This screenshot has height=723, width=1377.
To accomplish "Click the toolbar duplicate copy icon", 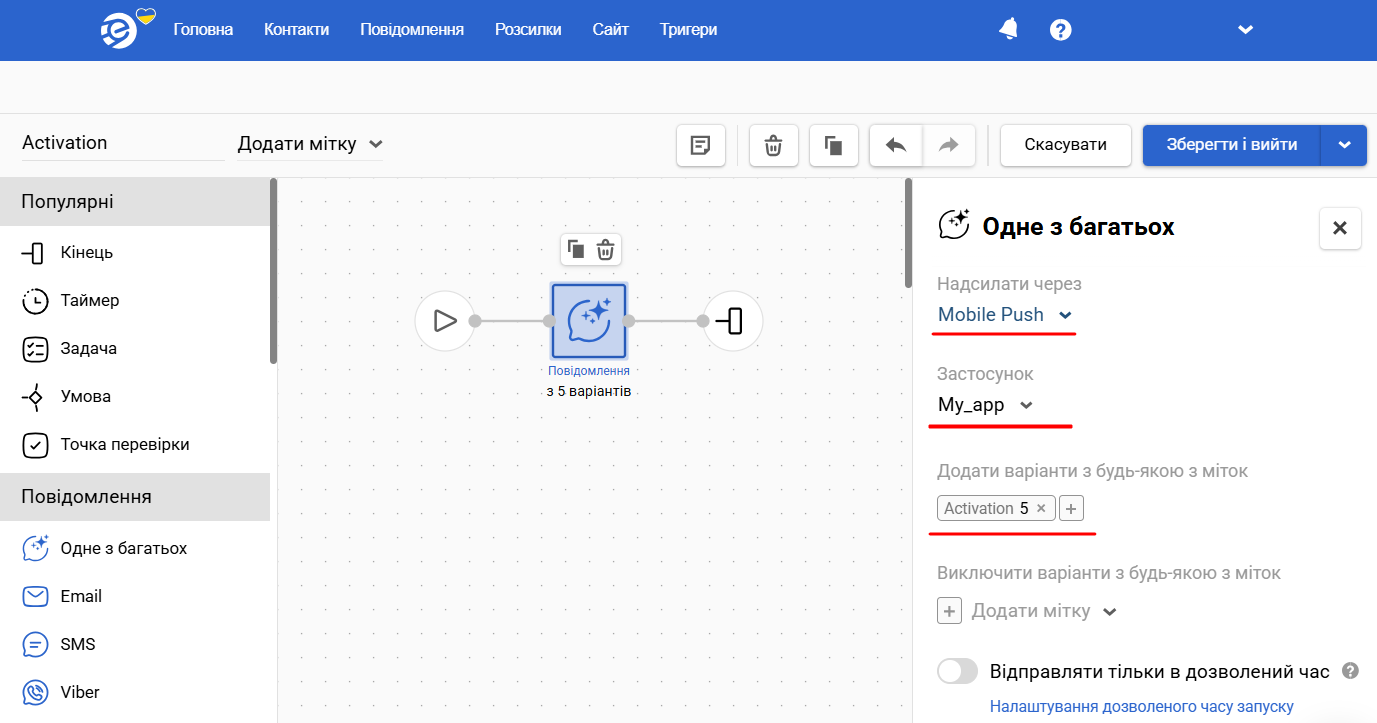I will [834, 145].
